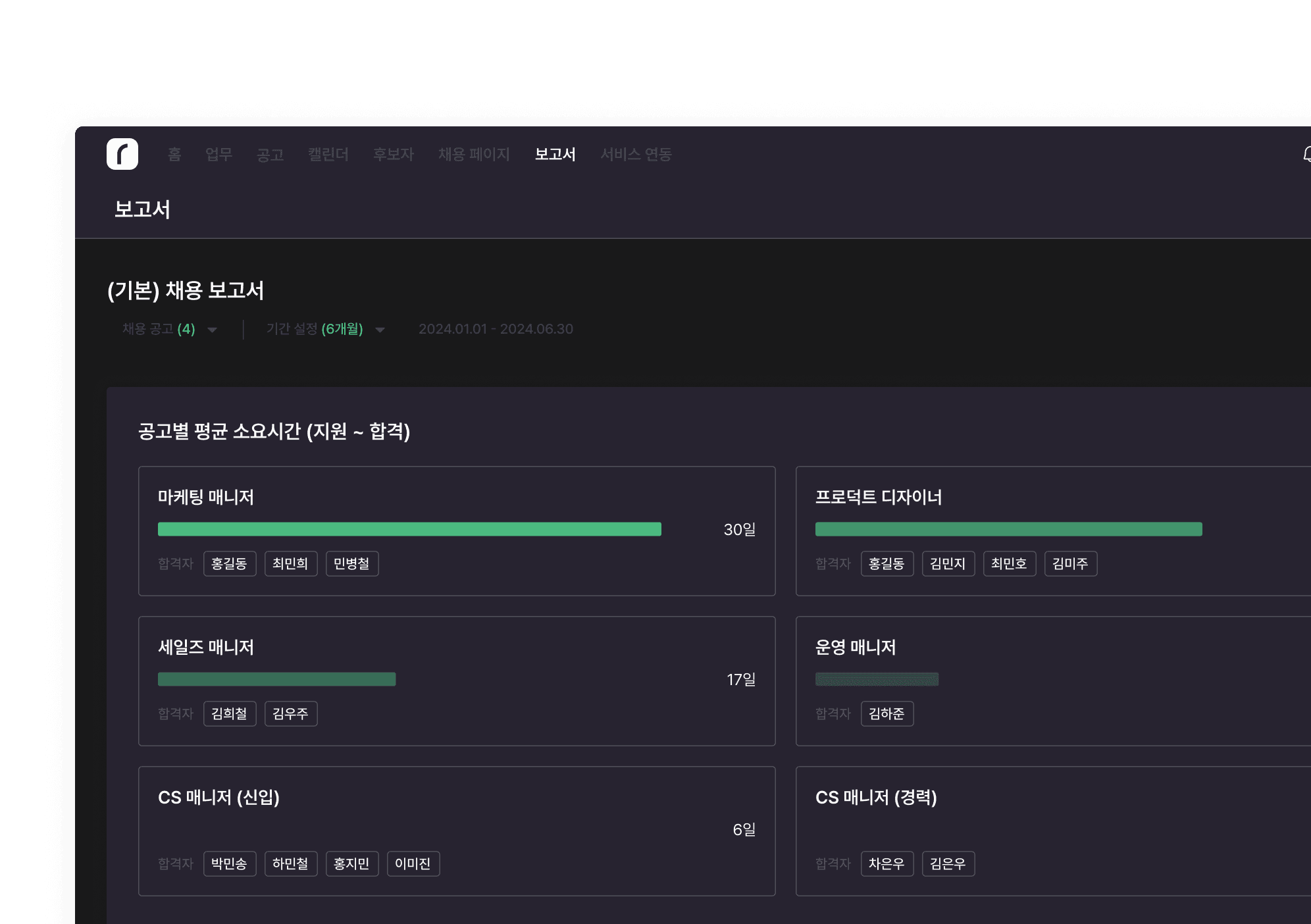The width and height of the screenshot is (1311, 924).
Task: Click the 공고별 평균 소요시간 section title
Action: [274, 431]
